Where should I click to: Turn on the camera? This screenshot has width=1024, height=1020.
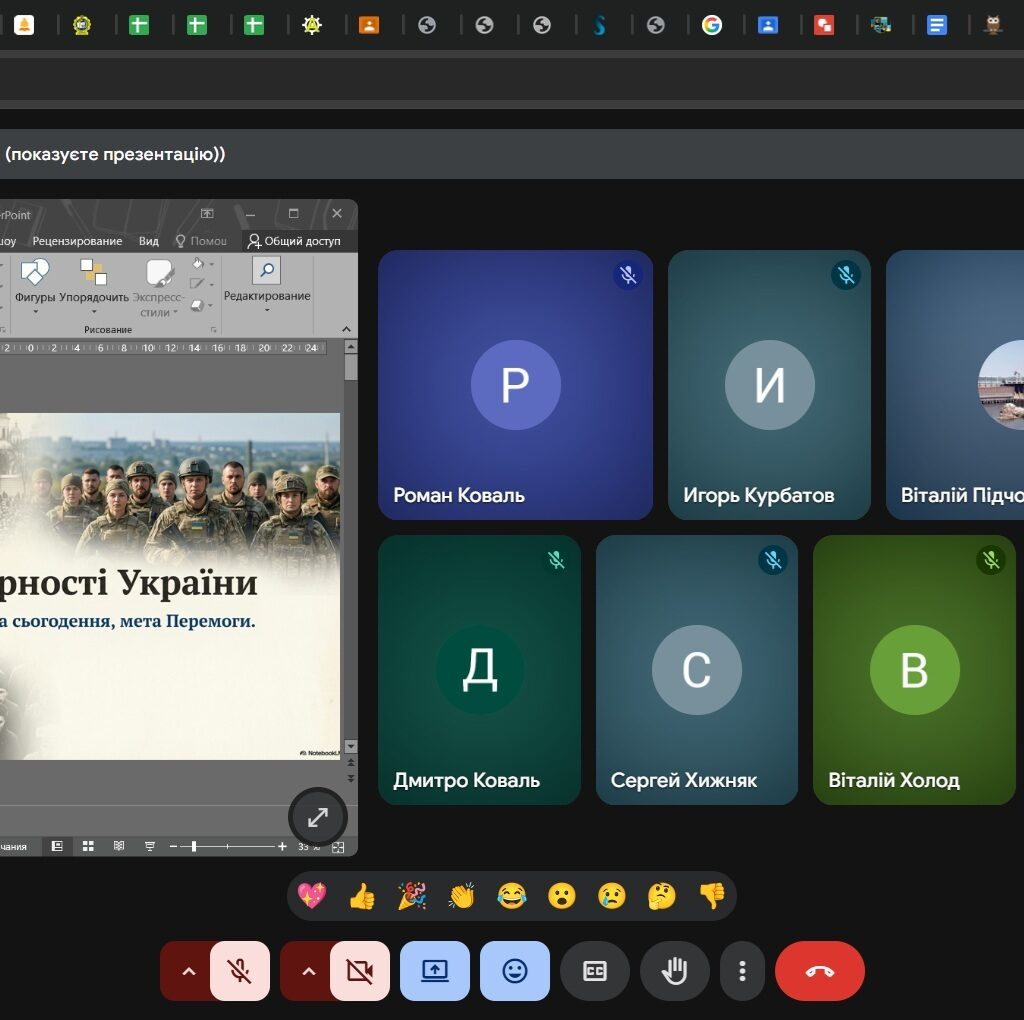360,971
